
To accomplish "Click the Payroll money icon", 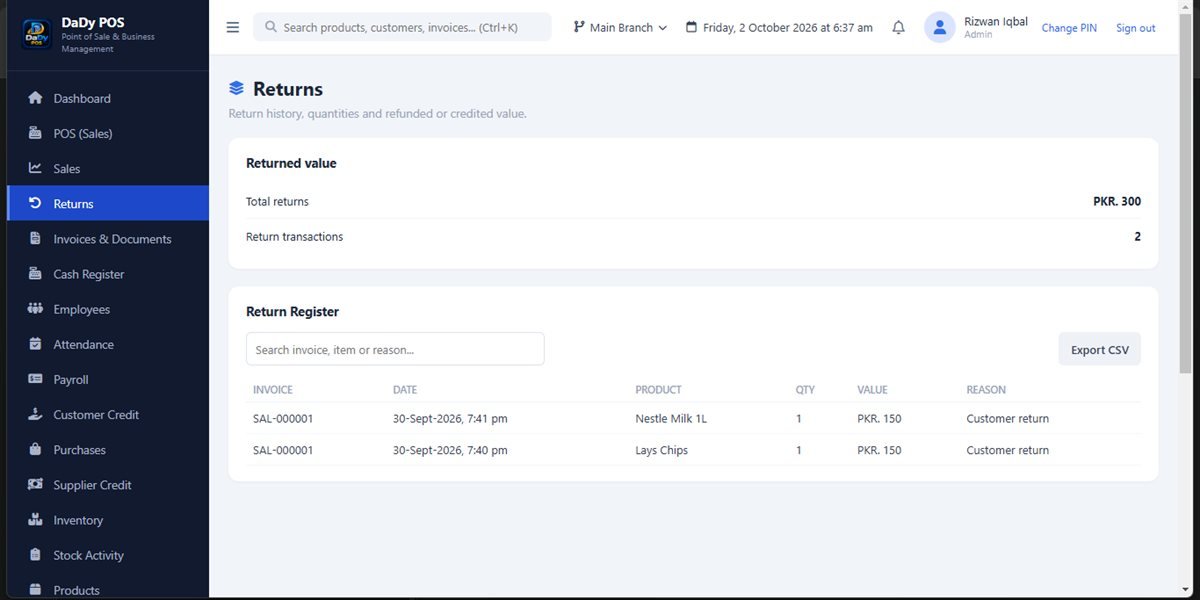I will (36, 379).
